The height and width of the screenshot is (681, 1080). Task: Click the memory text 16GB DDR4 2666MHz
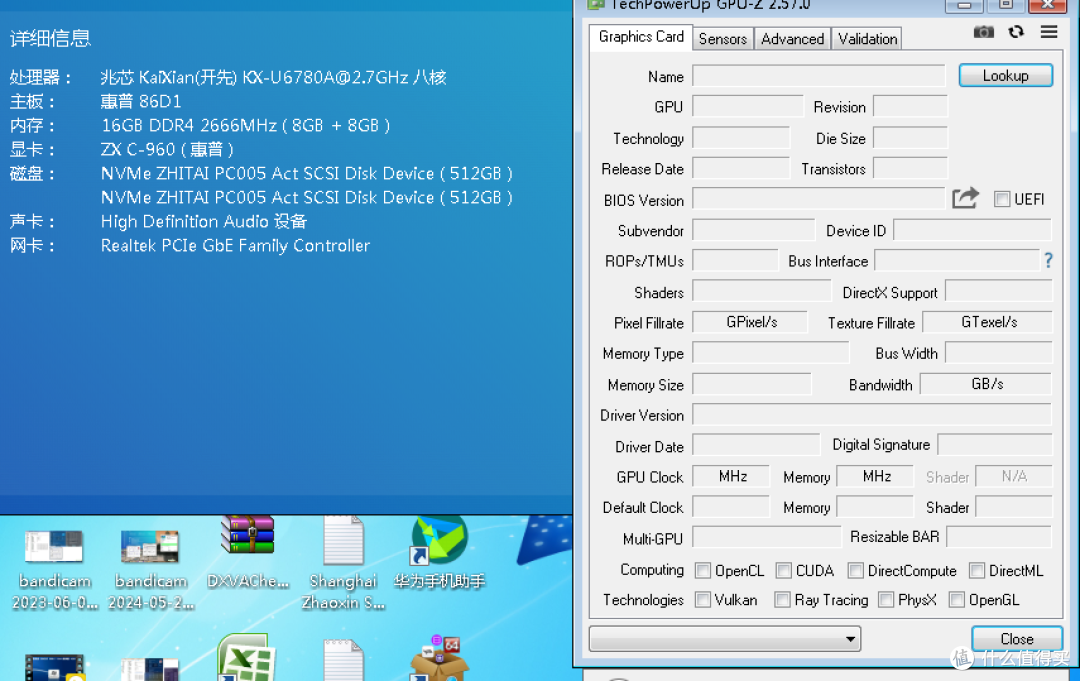click(x=189, y=126)
